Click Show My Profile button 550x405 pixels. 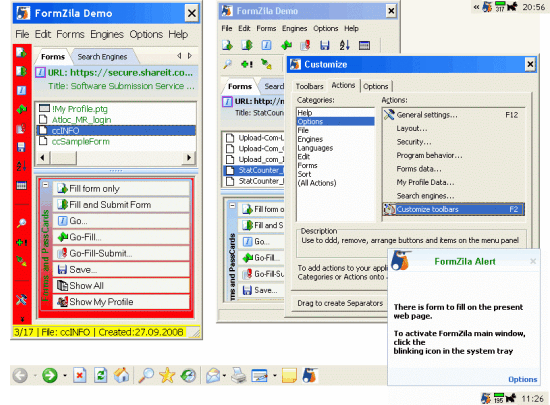coord(121,302)
